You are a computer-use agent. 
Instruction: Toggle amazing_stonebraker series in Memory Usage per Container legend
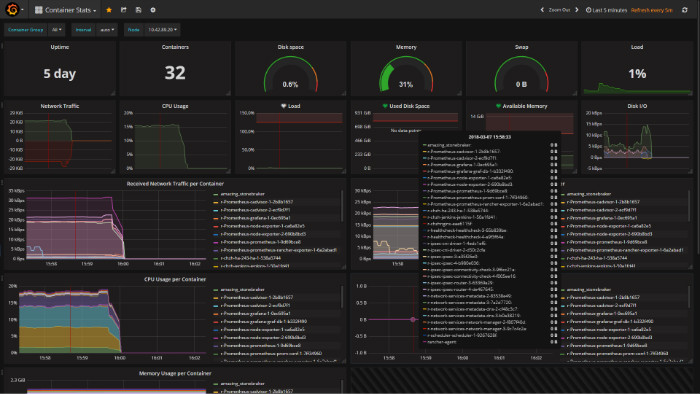[x=242, y=384]
